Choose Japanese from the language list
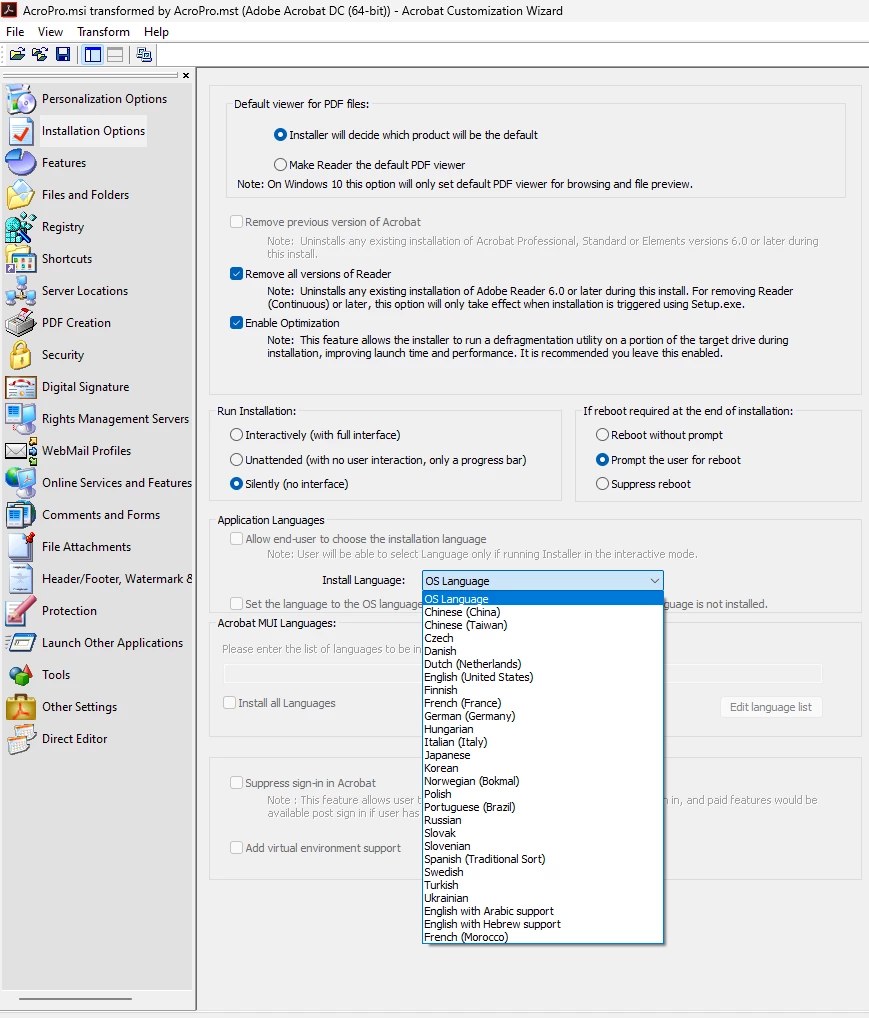Image resolution: width=869 pixels, height=1018 pixels. point(543,755)
